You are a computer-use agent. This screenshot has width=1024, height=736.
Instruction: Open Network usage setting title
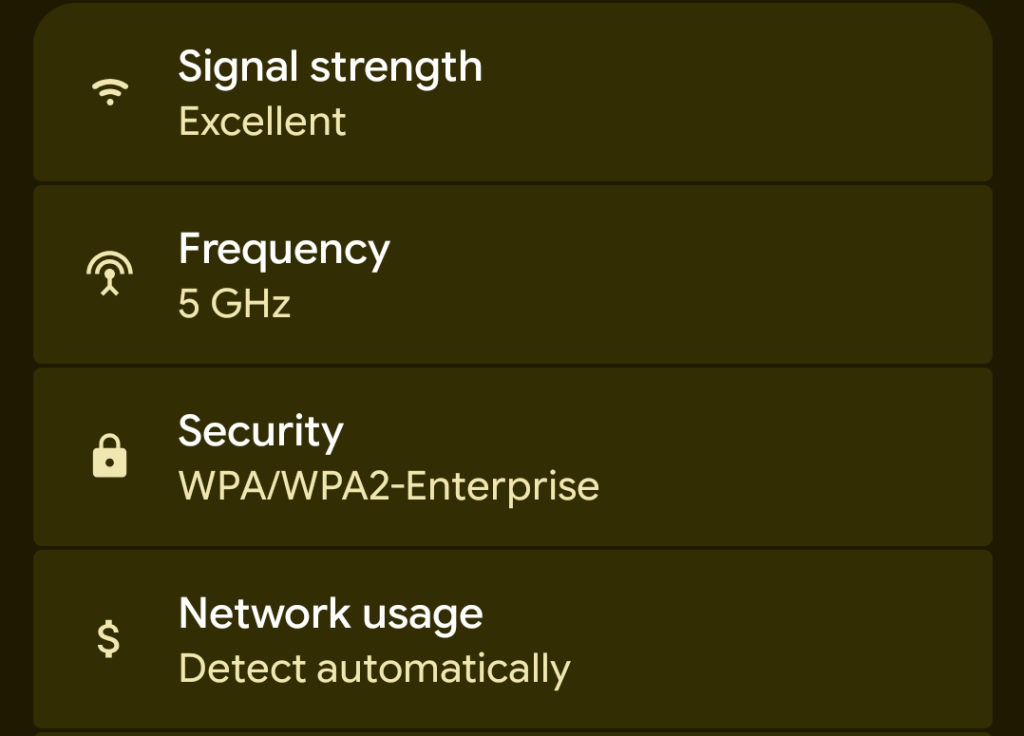[330, 613]
